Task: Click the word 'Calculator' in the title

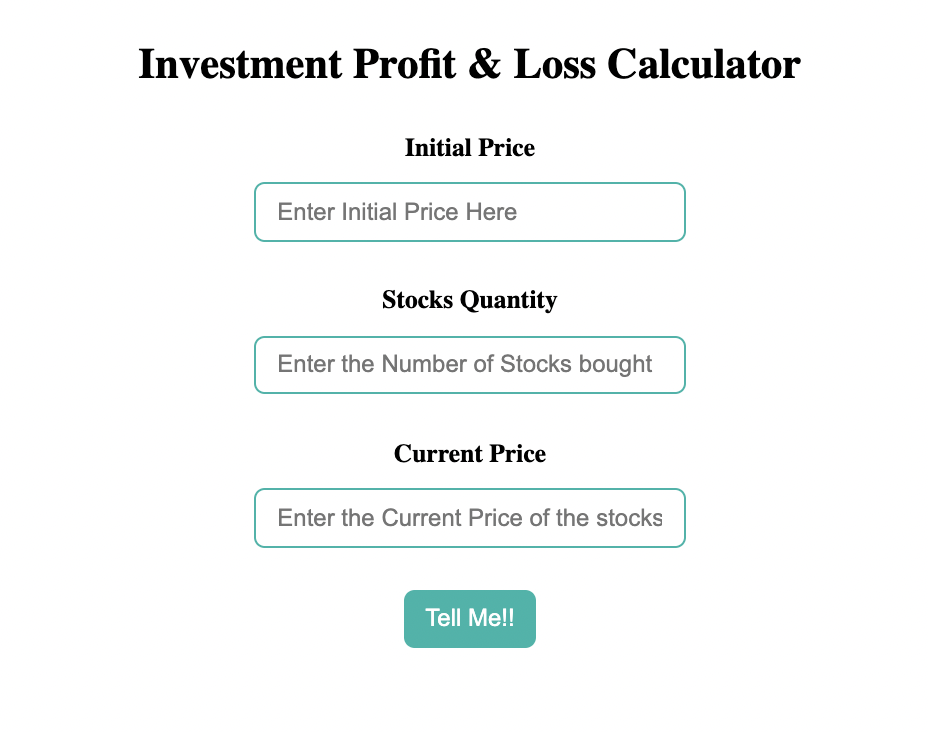Action: click(x=704, y=63)
